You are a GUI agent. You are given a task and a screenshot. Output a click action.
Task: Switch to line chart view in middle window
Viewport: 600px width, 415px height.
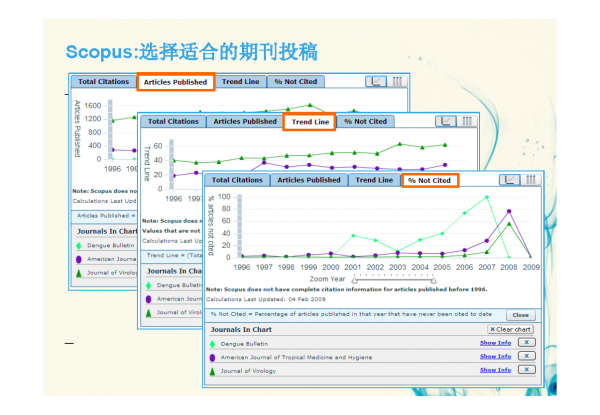pyautogui.click(x=446, y=121)
